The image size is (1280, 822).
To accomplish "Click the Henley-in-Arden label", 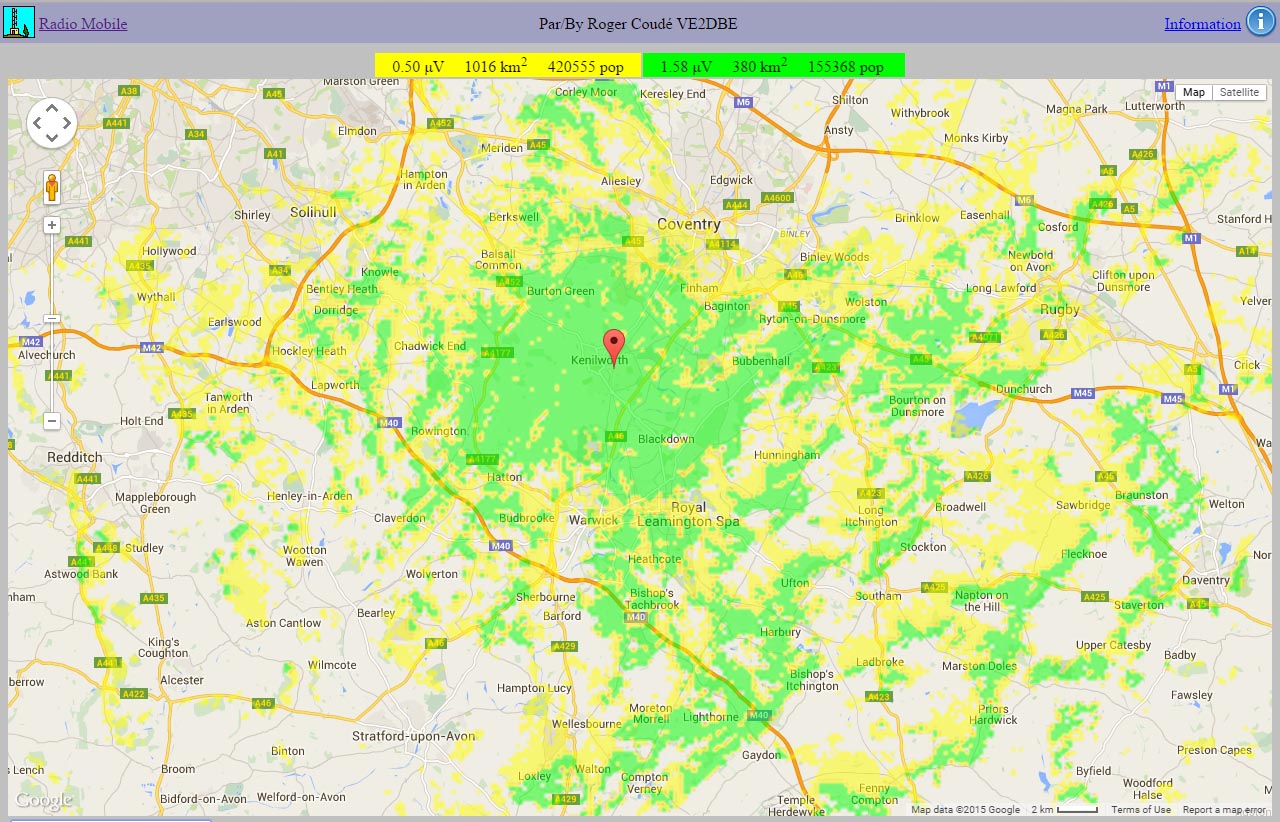I will (310, 497).
